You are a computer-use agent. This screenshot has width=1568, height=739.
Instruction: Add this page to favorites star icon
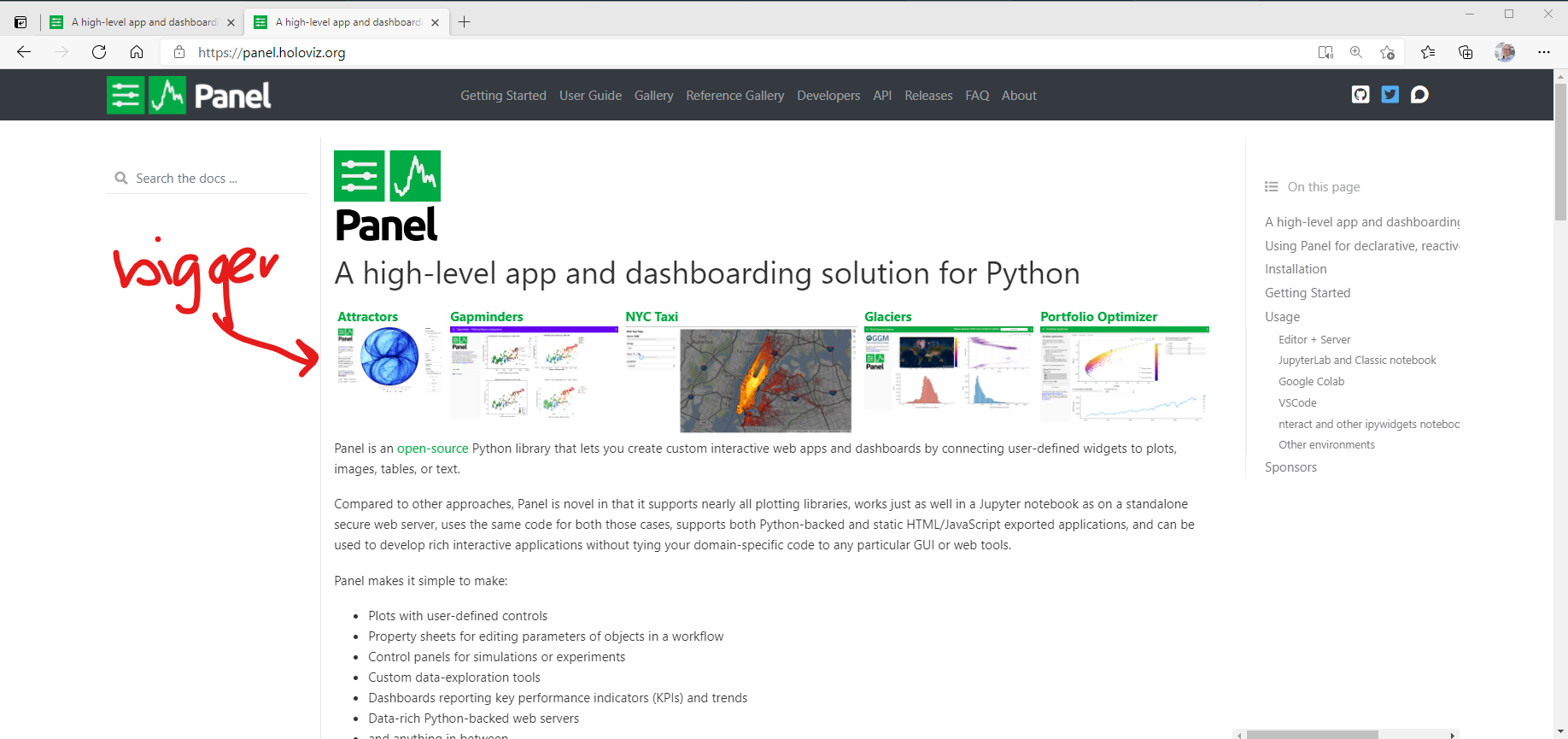click(x=1387, y=52)
